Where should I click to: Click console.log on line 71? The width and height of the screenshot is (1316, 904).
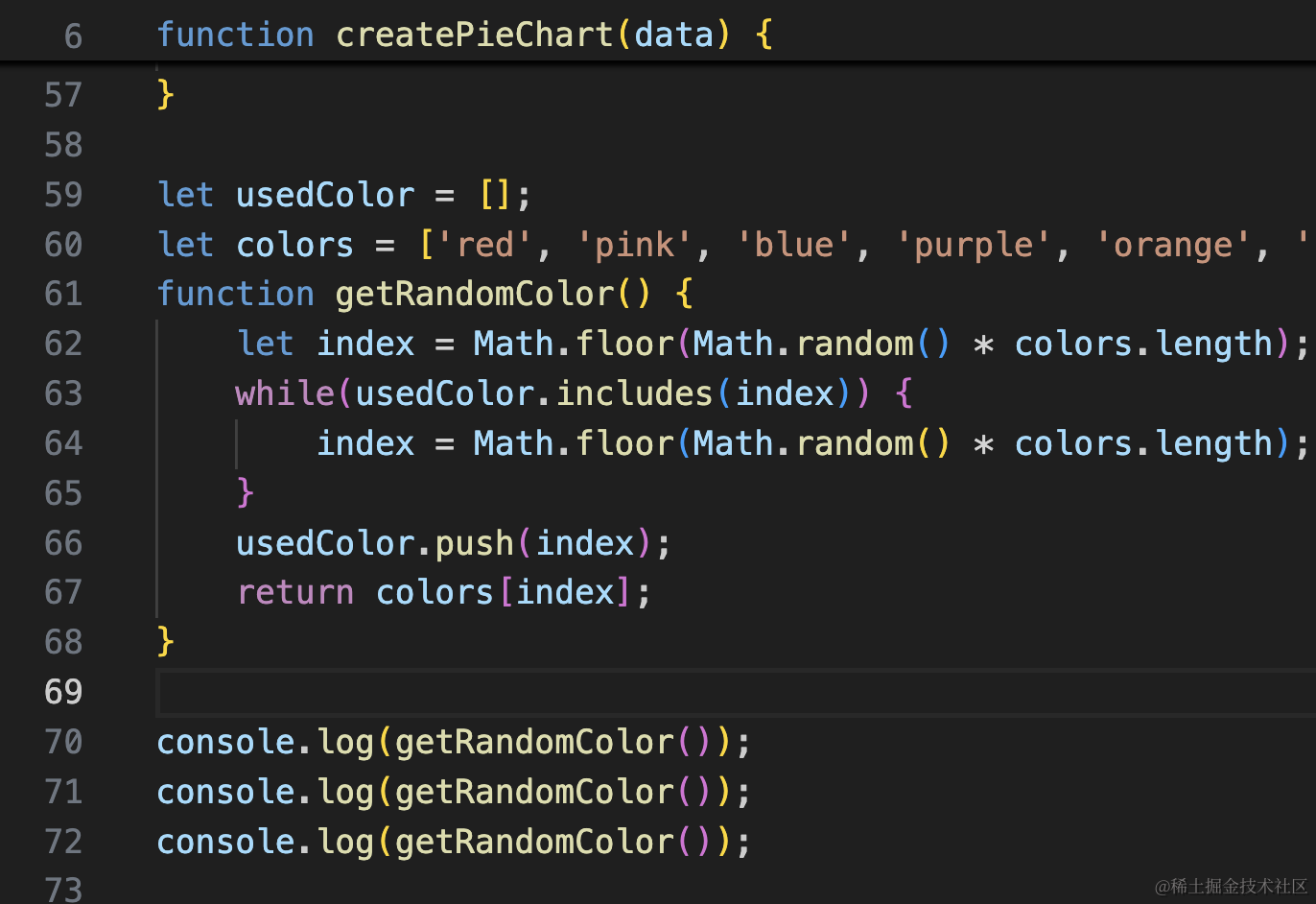(265, 792)
